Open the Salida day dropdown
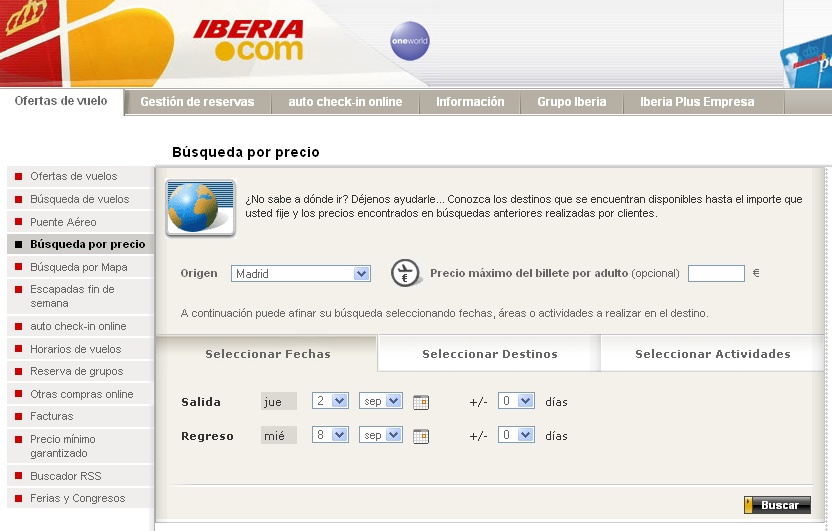Image resolution: width=832 pixels, height=531 pixels. pyautogui.click(x=330, y=401)
